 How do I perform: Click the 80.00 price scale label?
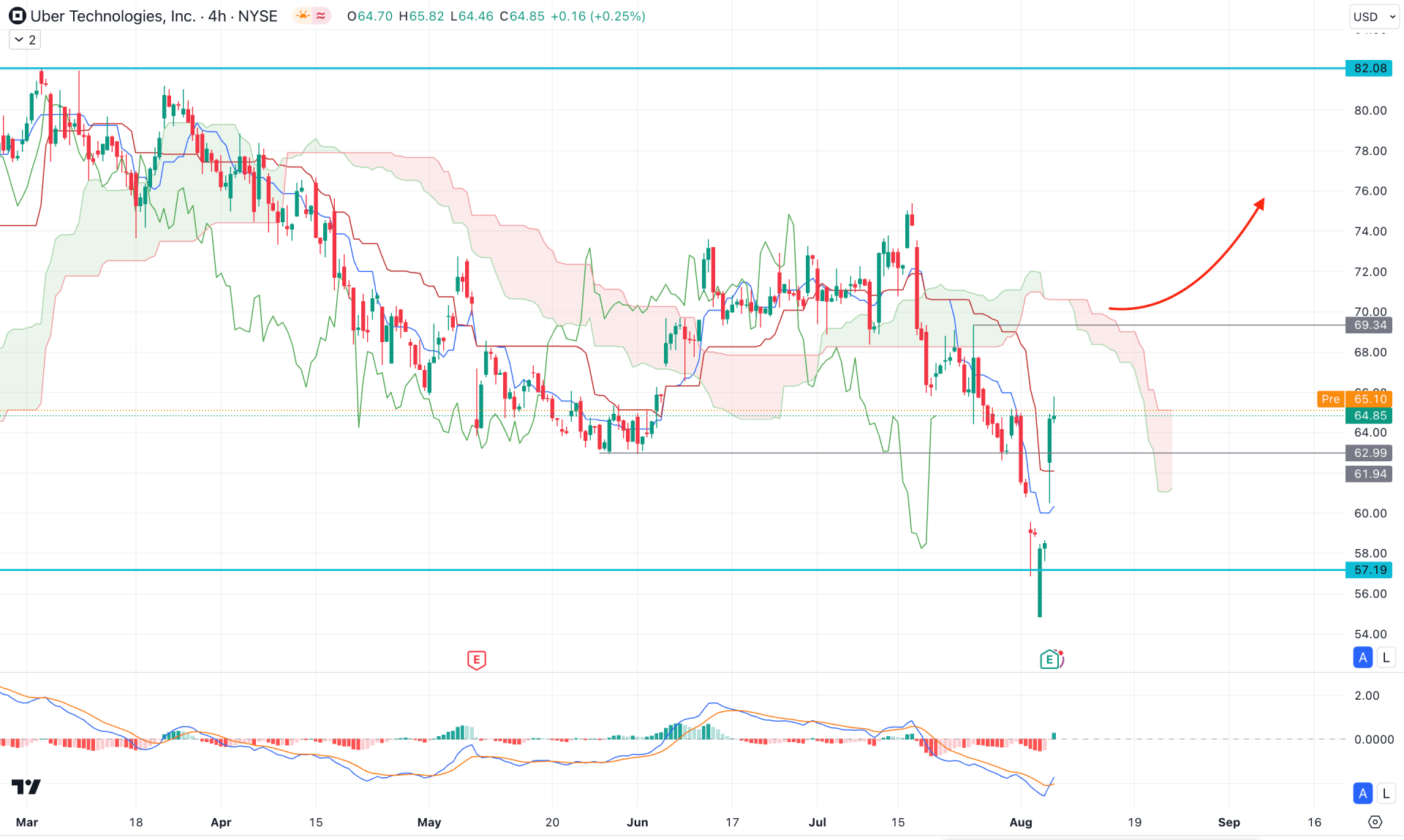coord(1370,110)
